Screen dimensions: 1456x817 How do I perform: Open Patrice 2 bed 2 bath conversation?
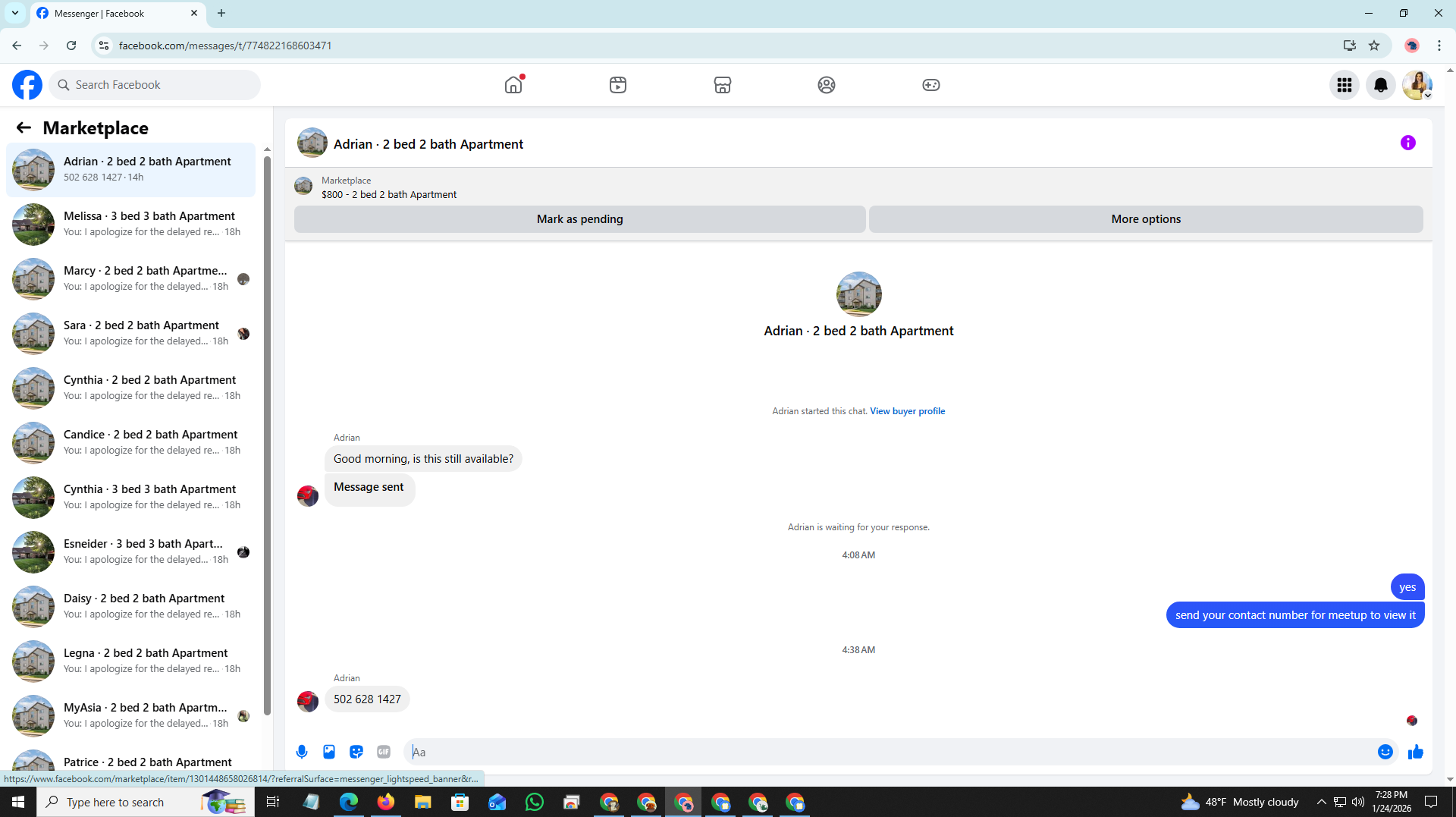(130, 760)
